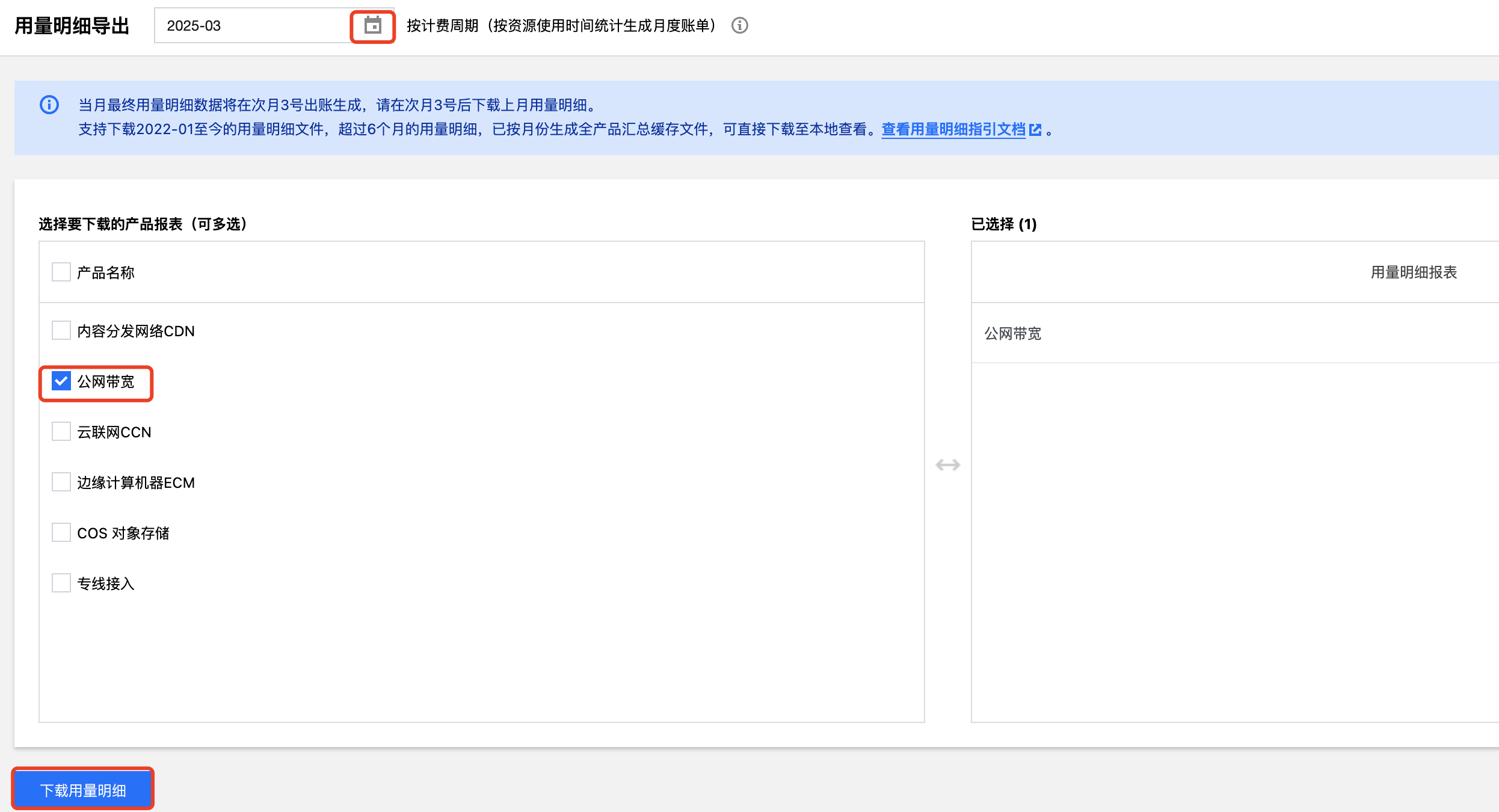Screen dimensions: 1499x812
Task: Click the 边缘计算机器ECM label text
Action: [136, 483]
